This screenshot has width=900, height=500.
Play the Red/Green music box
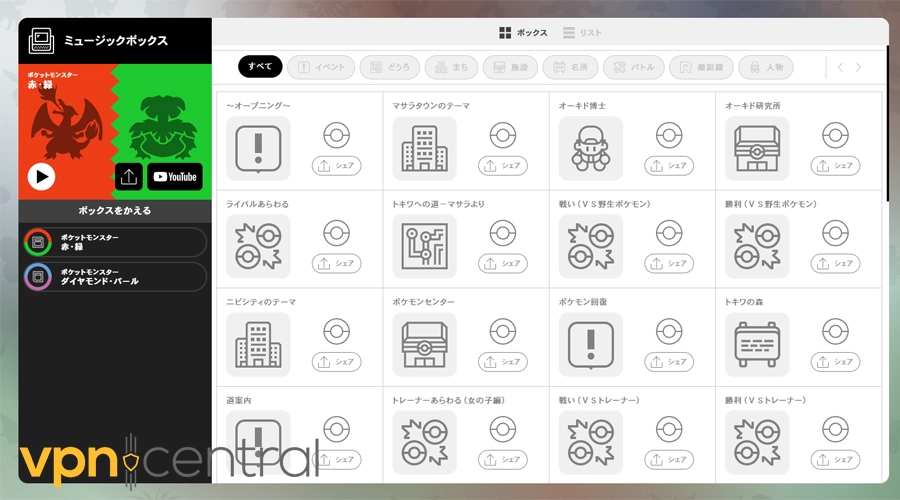point(41,177)
